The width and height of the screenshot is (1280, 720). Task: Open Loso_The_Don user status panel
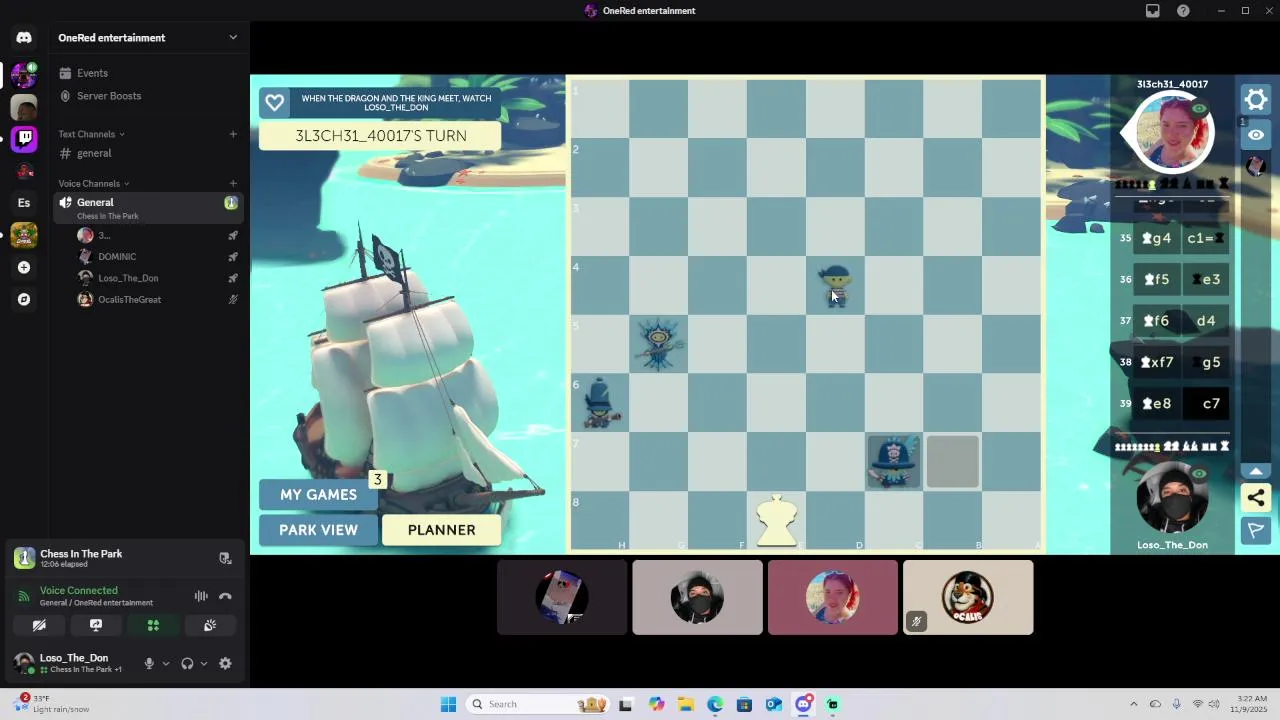tap(72, 663)
